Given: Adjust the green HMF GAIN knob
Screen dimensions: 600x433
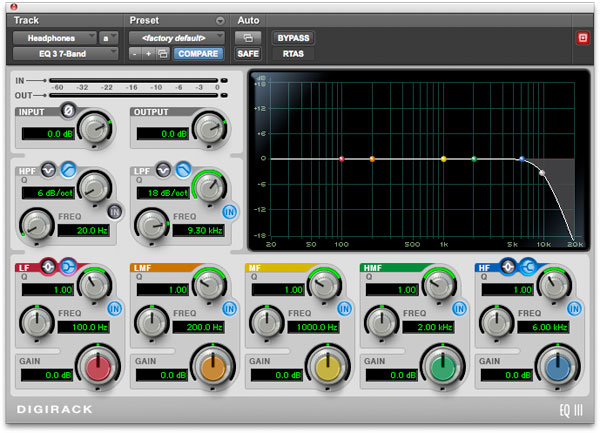Looking at the screenshot, I should click(443, 367).
